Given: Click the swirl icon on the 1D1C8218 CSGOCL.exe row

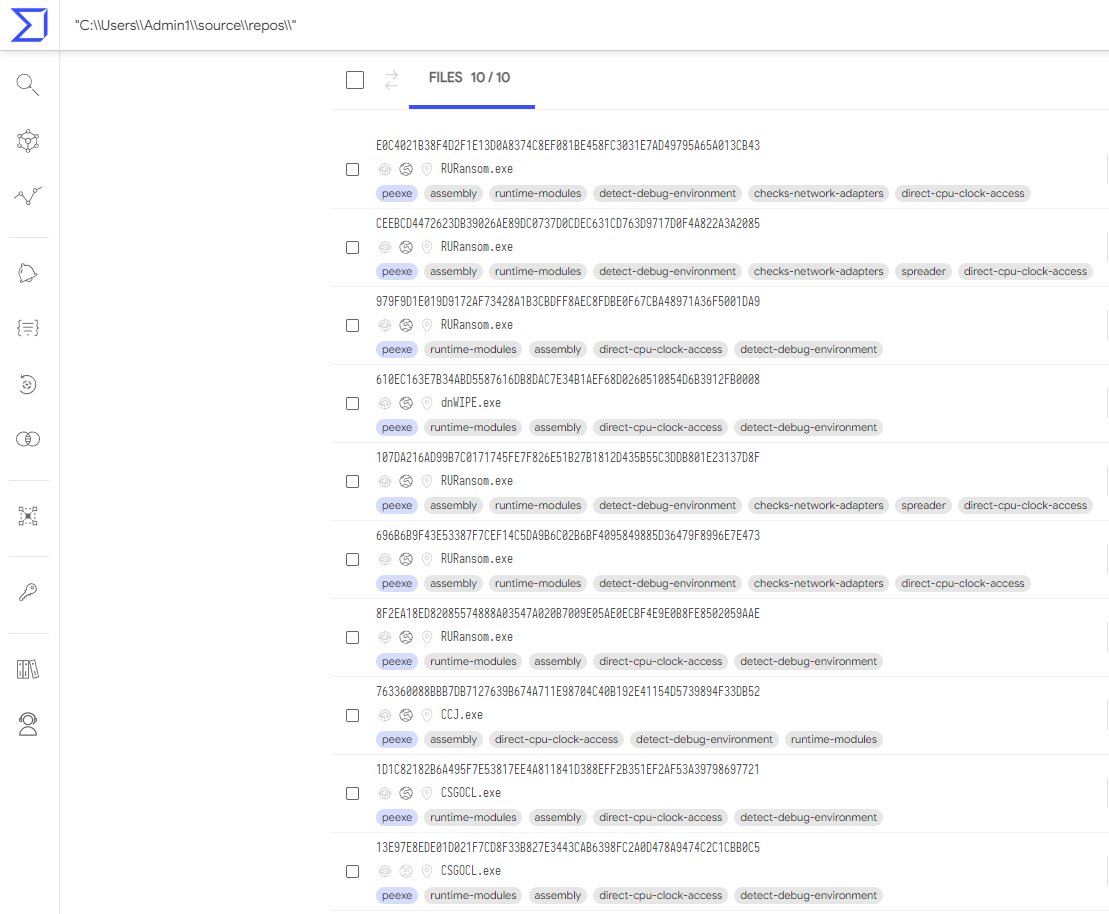Looking at the screenshot, I should 406,793.
